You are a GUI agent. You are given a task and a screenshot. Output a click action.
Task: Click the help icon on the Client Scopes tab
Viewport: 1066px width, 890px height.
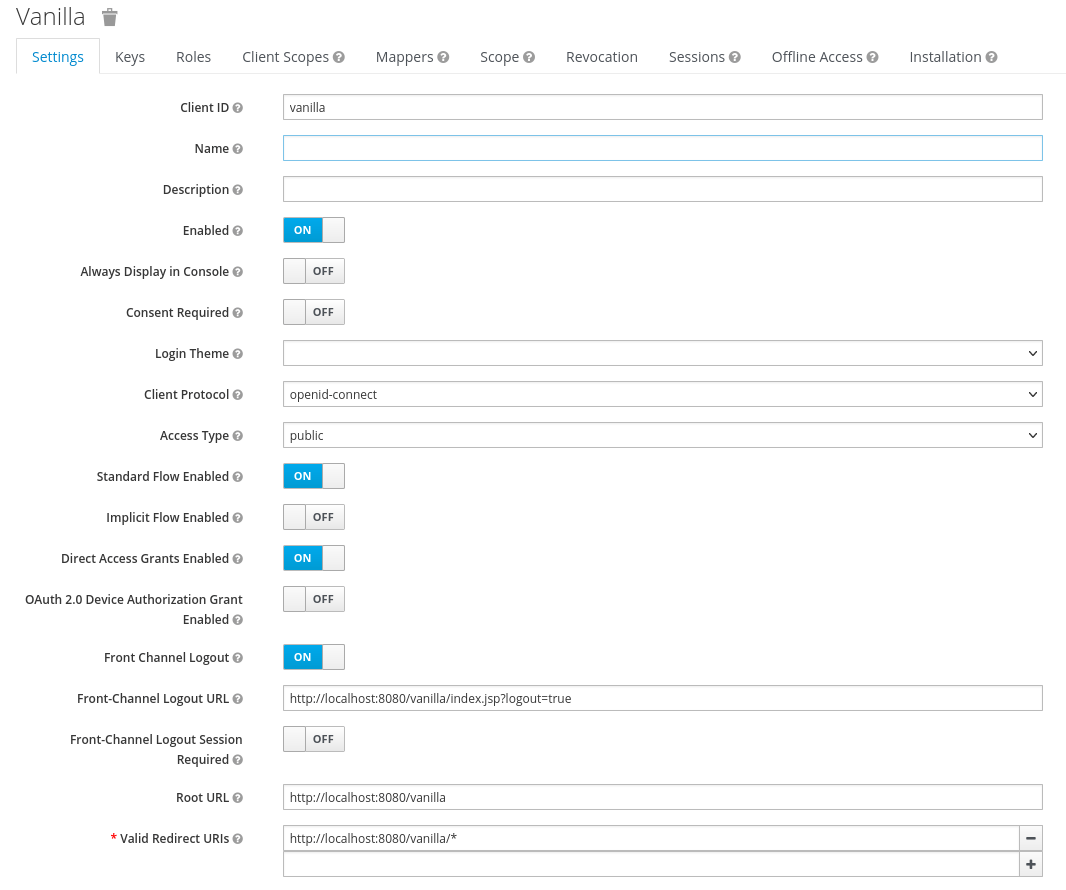[x=338, y=57]
